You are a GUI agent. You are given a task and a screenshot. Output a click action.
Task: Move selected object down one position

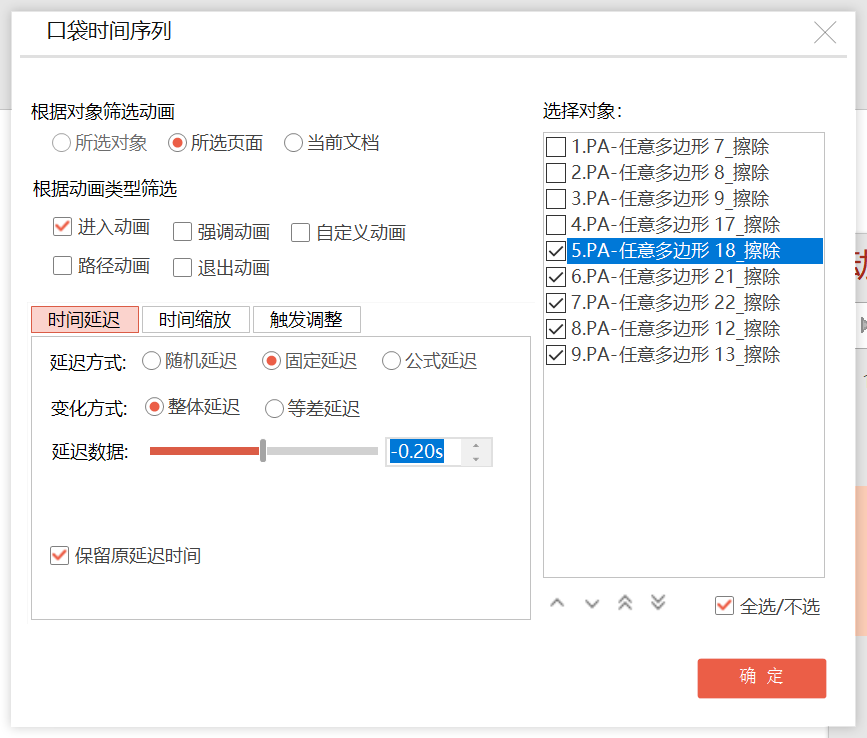tap(592, 603)
